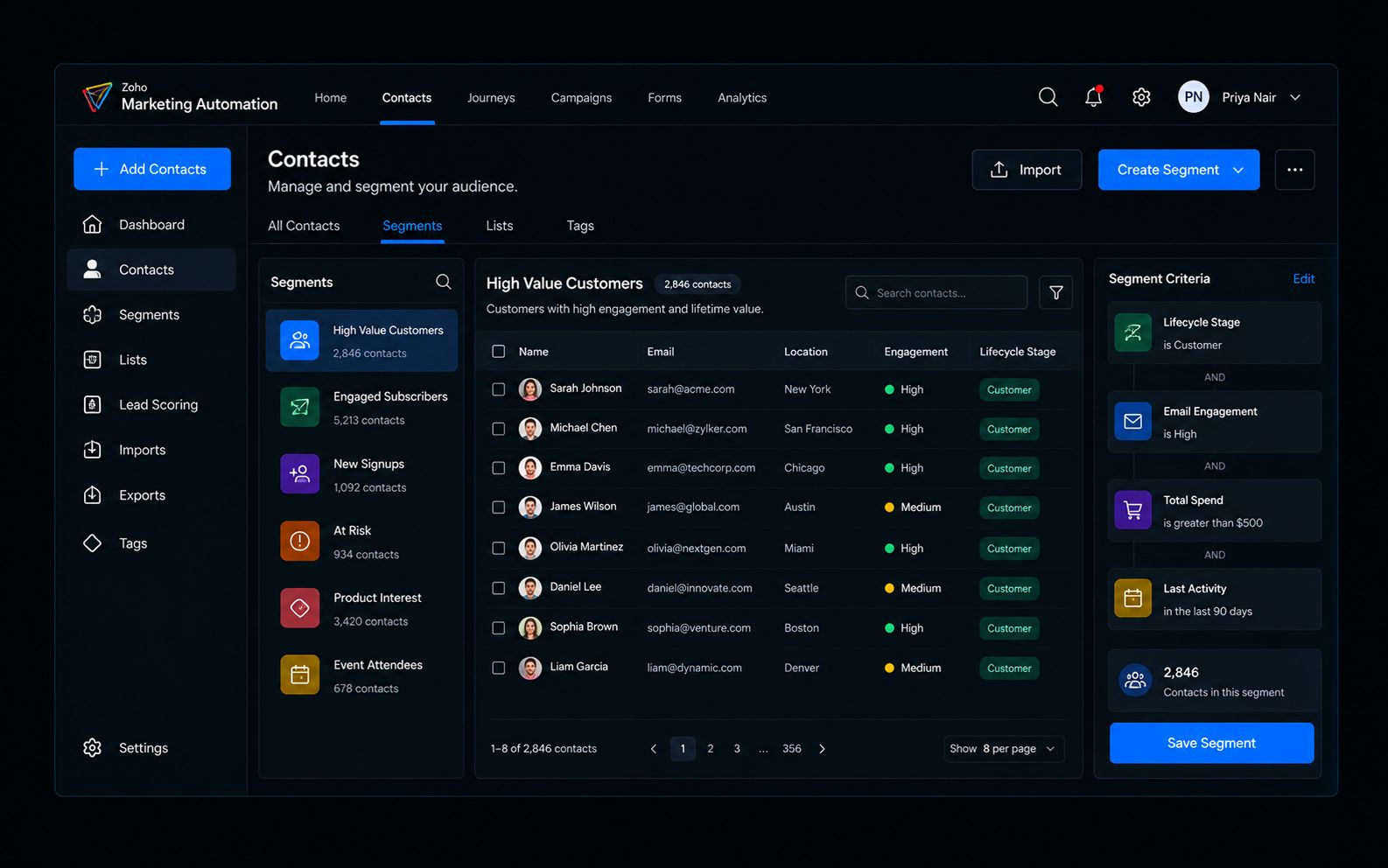Open the global search magnifier in header

coord(1048,97)
